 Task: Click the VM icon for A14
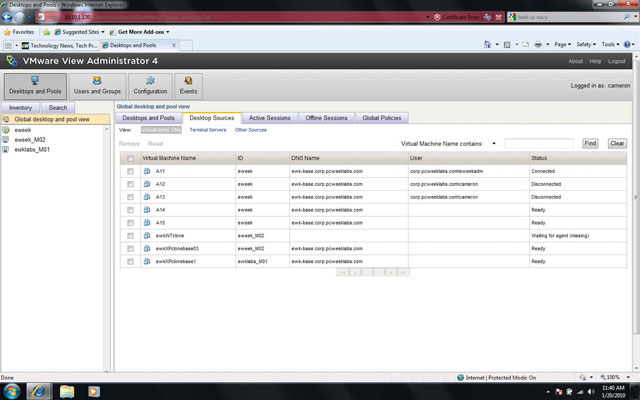coord(147,210)
